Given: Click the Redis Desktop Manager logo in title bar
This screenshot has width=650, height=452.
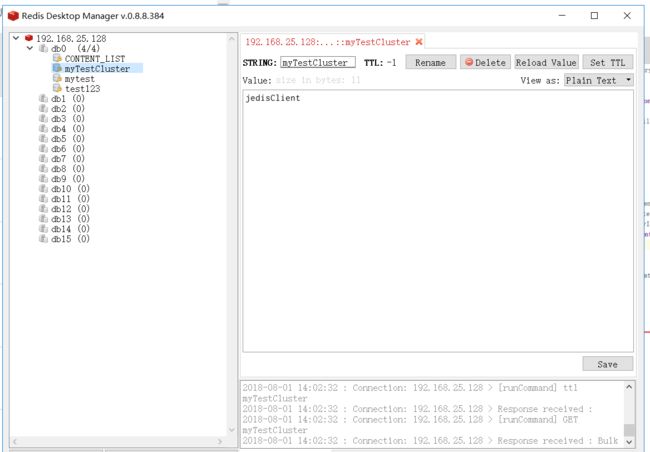Looking at the screenshot, I should (x=13, y=16).
